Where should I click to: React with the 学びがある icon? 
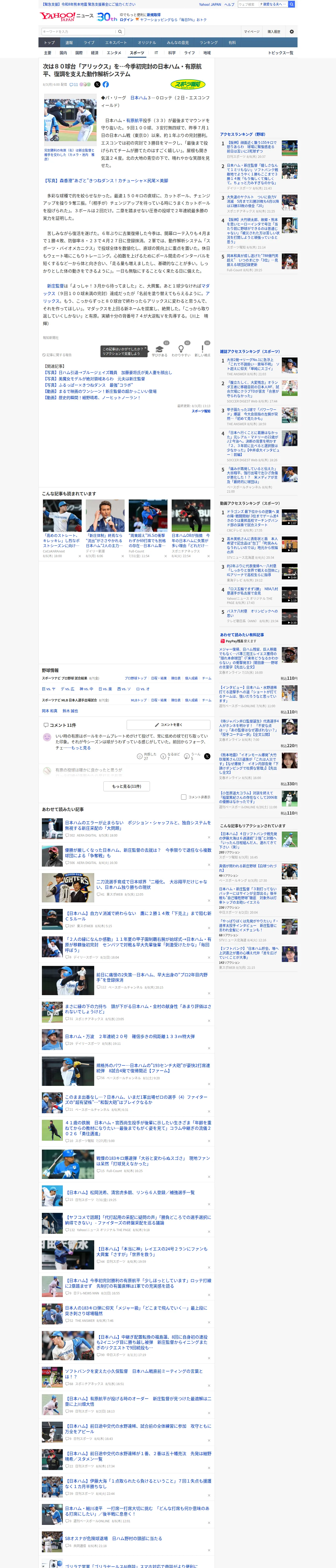tap(160, 349)
